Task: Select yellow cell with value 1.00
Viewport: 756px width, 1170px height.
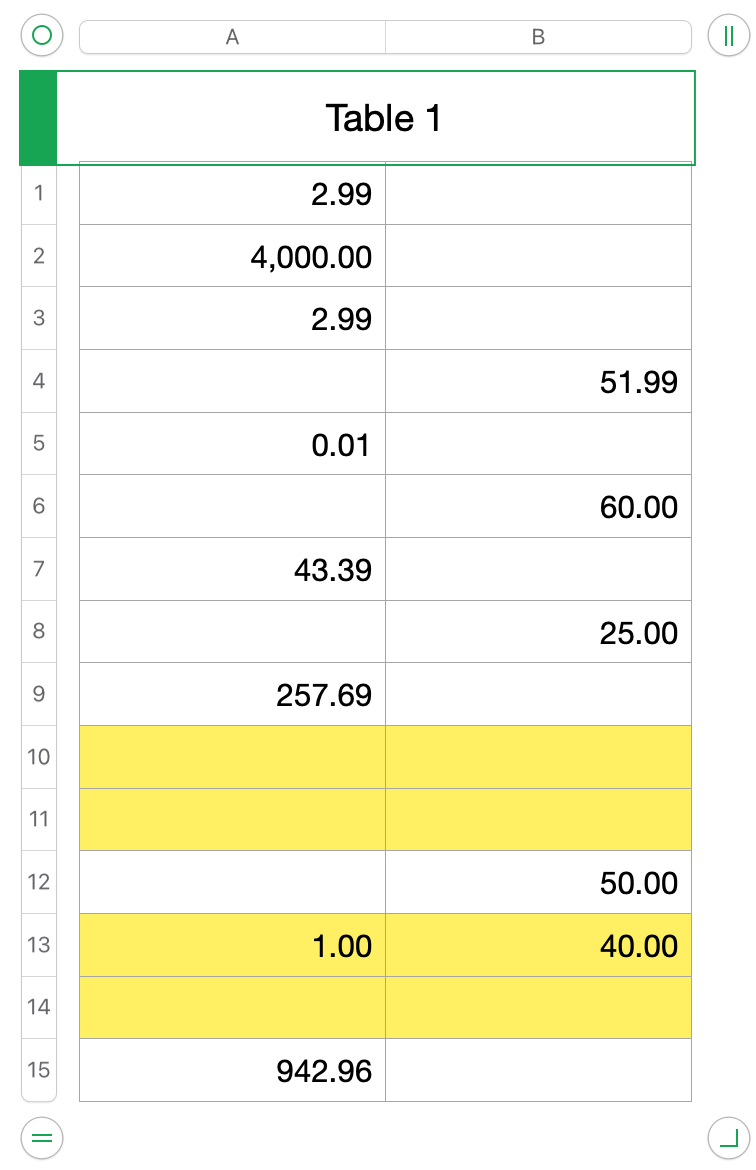Action: click(232, 945)
